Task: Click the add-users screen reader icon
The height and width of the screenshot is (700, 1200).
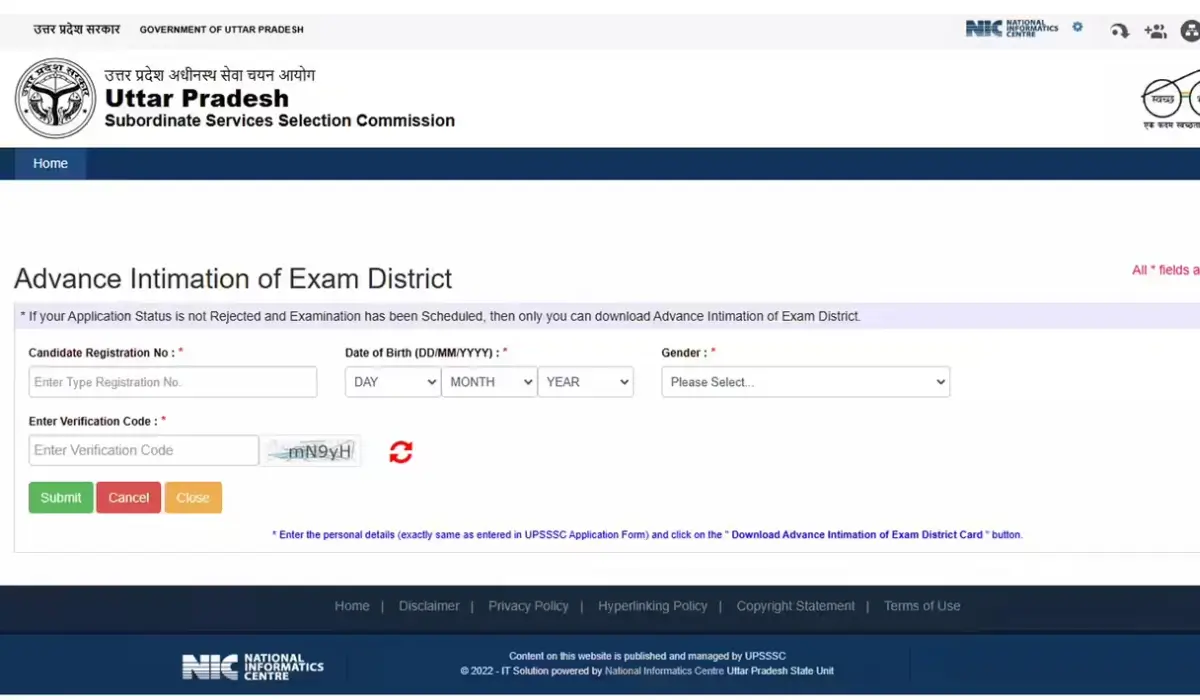Action: [1155, 31]
